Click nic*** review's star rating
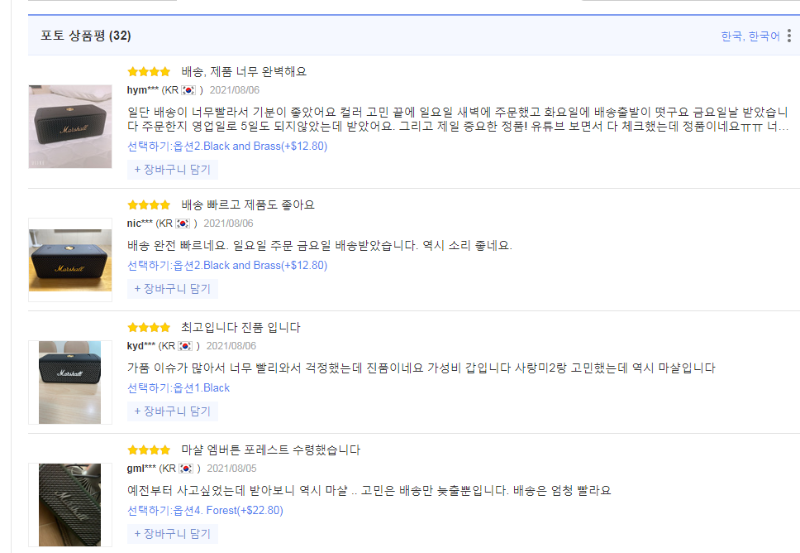800x553 pixels. [148, 205]
